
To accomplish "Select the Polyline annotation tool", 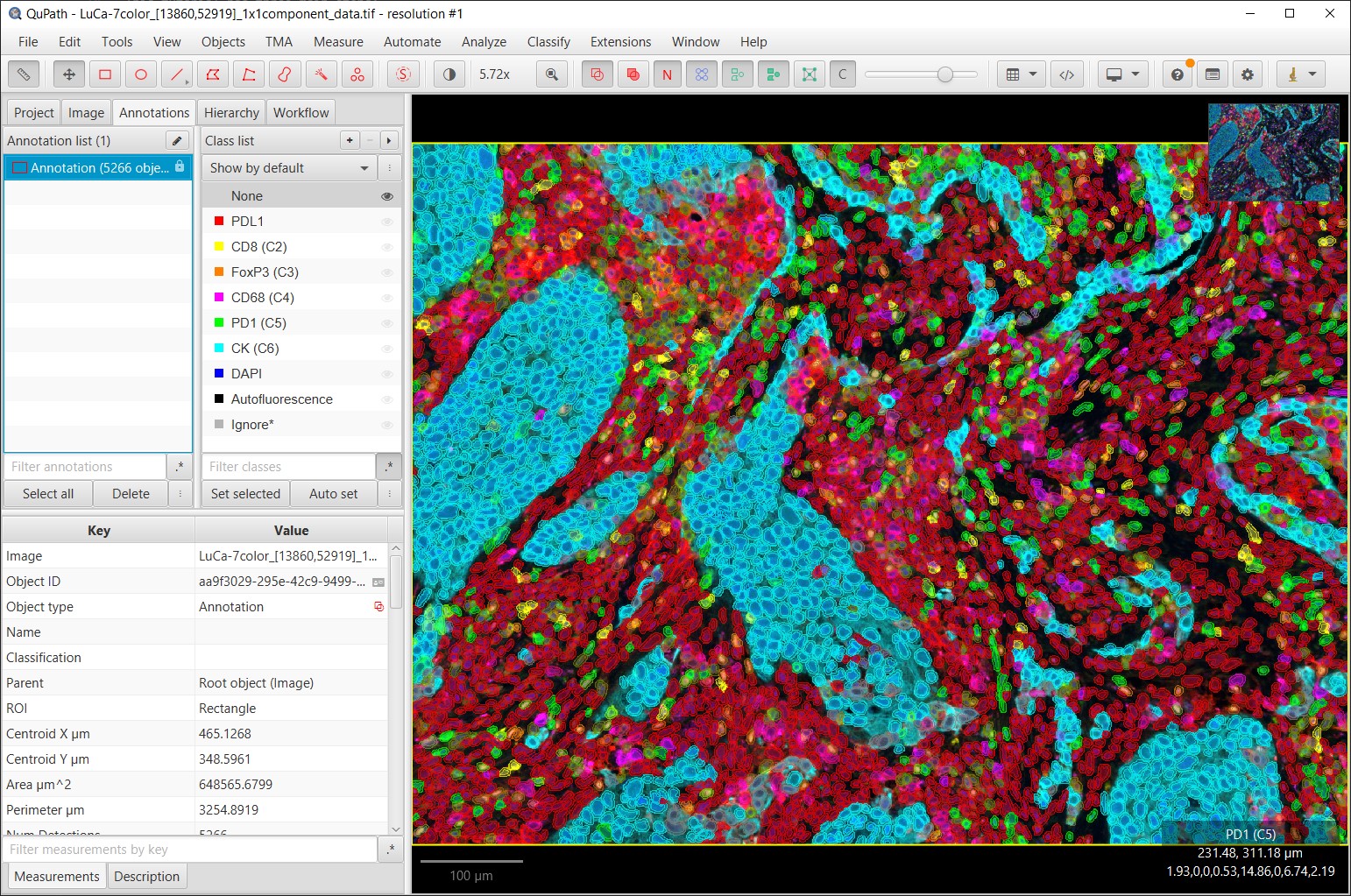I will [x=249, y=74].
